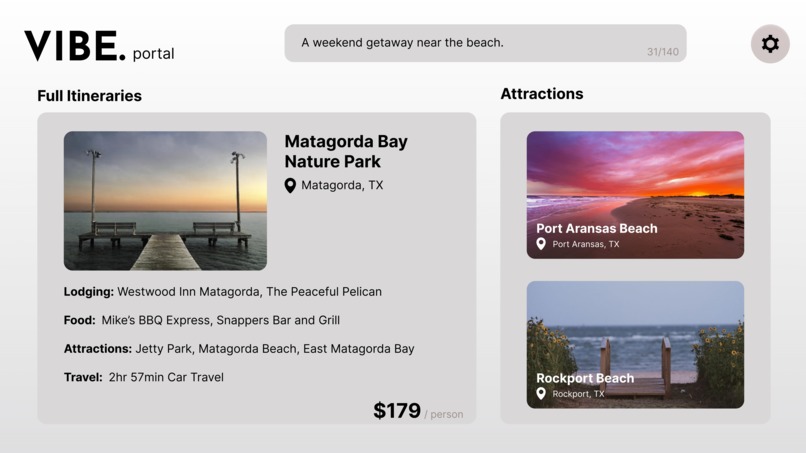Select the Matagorda Bay Nature Park title

(x=346, y=151)
